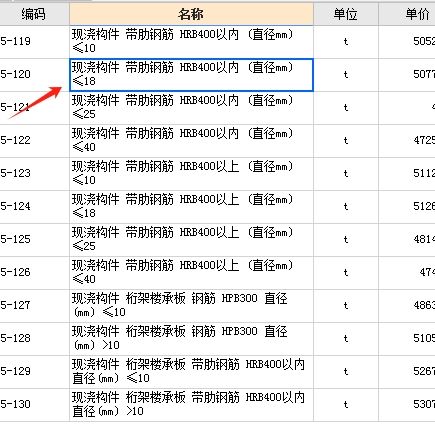Click price cell in row 5-127
The width and height of the screenshot is (435, 432).
click(x=407, y=306)
